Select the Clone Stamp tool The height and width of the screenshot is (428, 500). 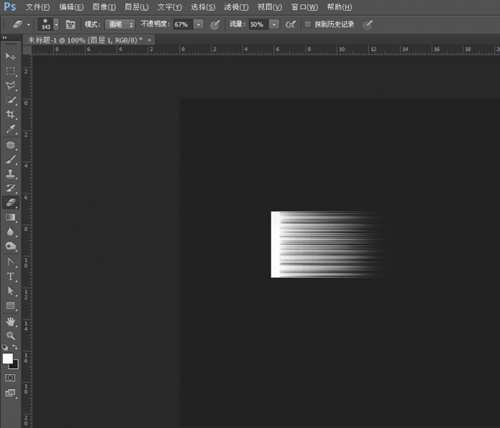[x=11, y=173]
